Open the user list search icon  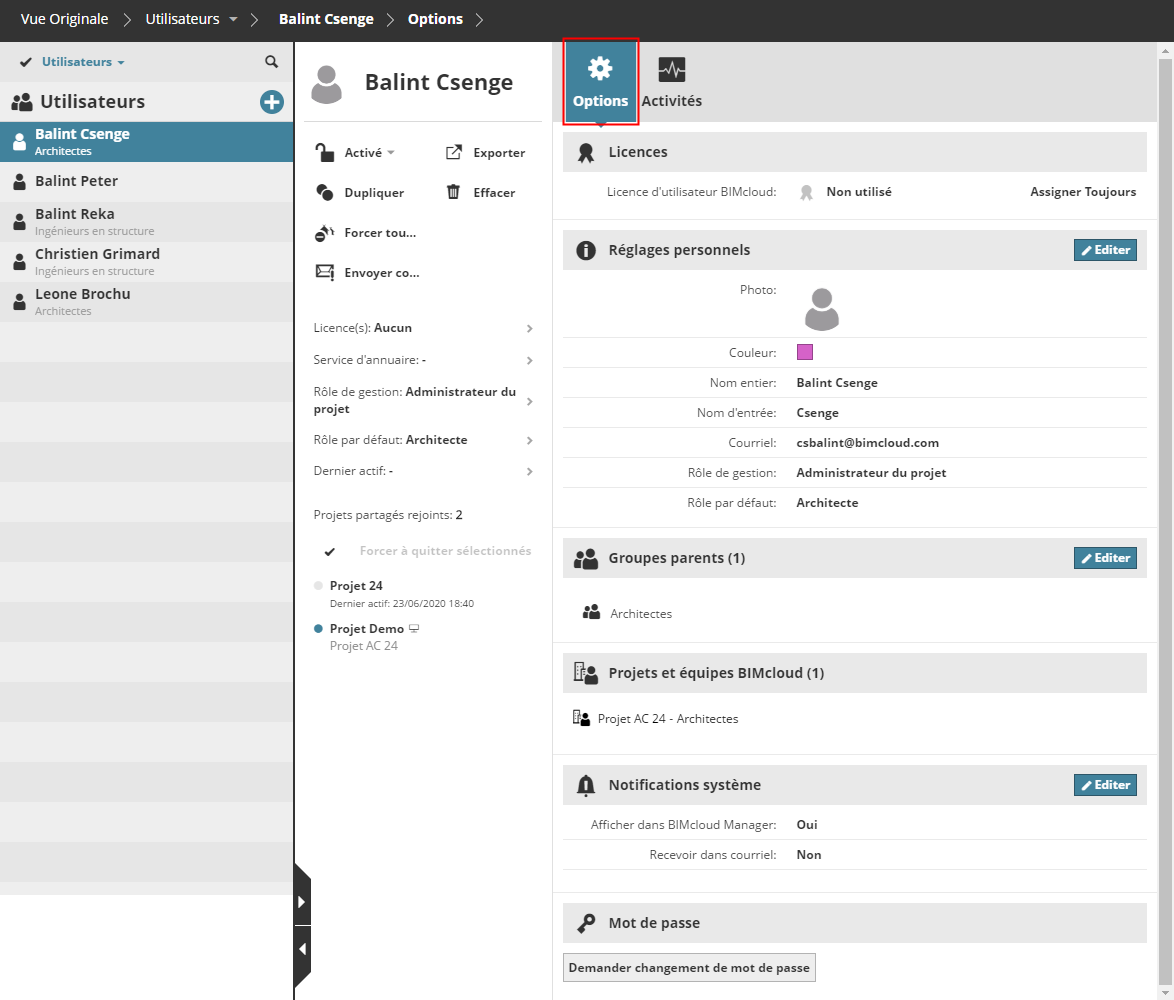click(271, 62)
